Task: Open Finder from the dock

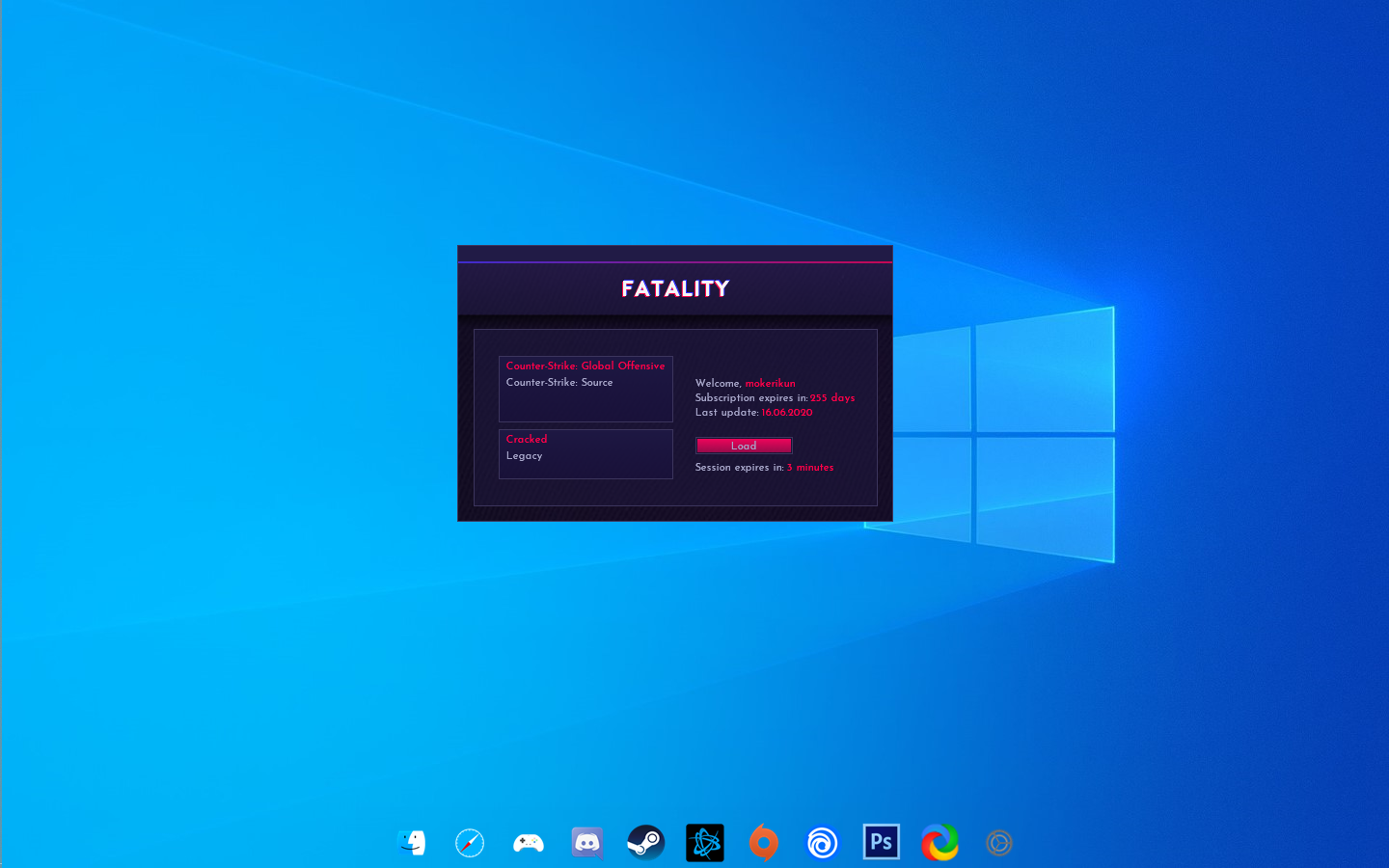Action: pyautogui.click(x=412, y=843)
